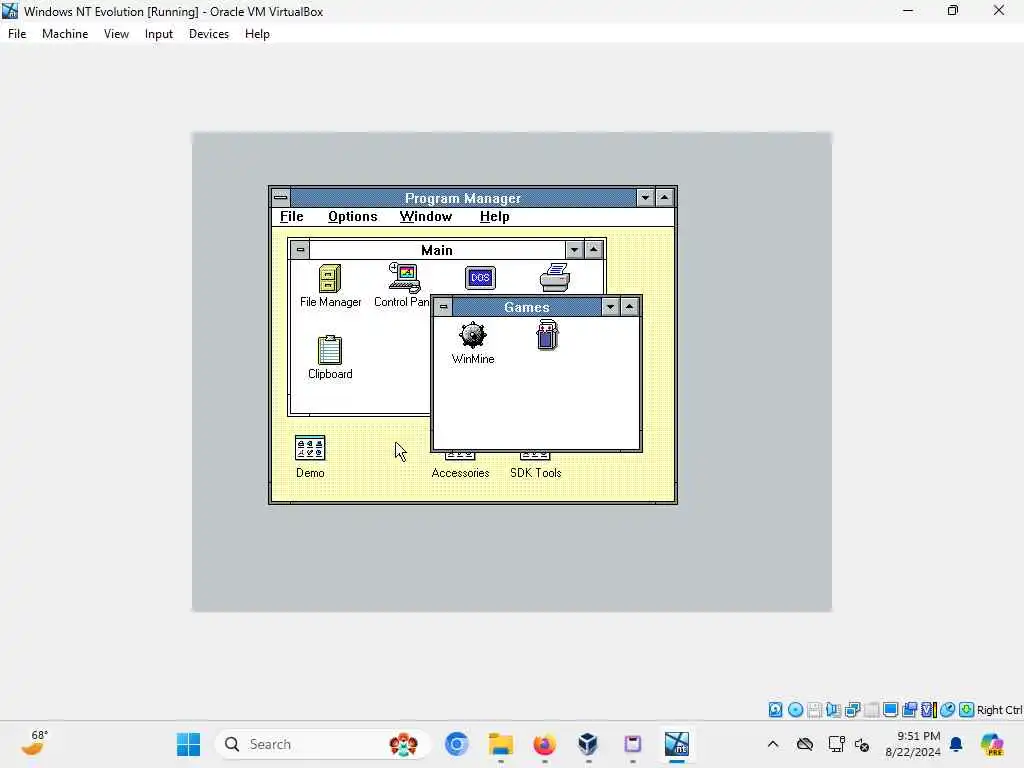Open Firefox from the taskbar
The image size is (1024, 768).
click(x=545, y=744)
